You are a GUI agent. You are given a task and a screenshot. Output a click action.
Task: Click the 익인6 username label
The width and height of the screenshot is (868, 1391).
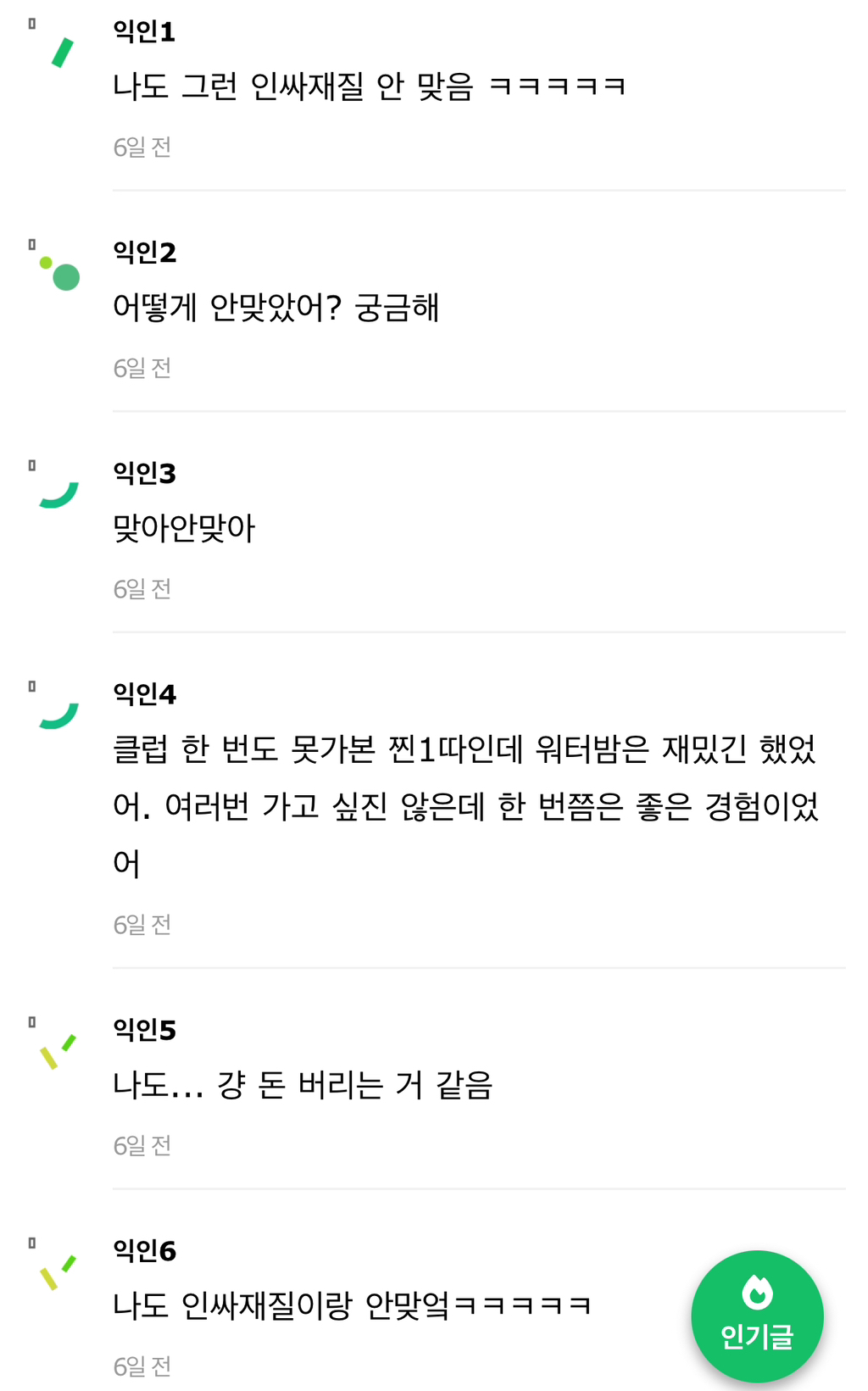pyautogui.click(x=144, y=1251)
